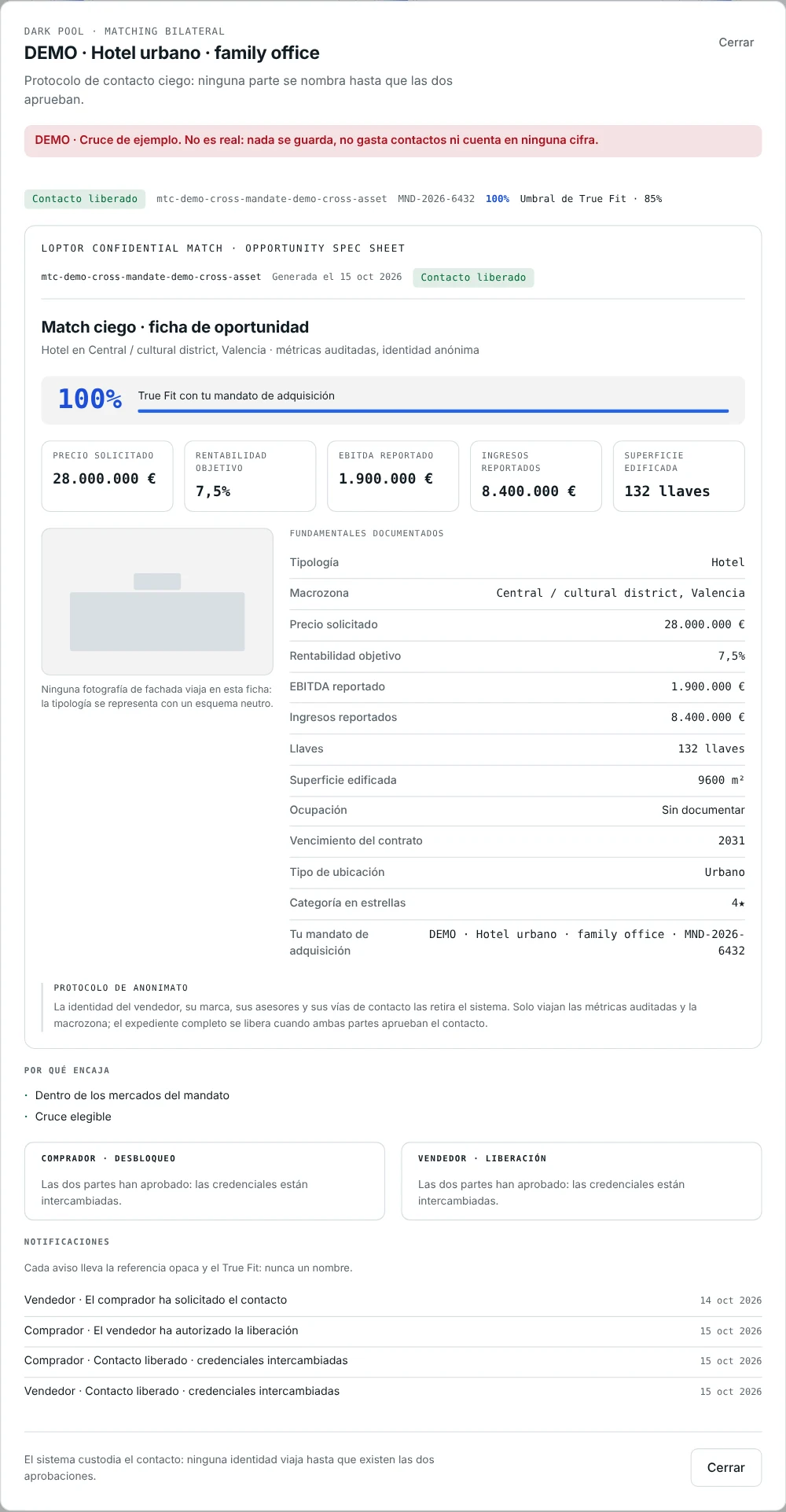This screenshot has width=786, height=1512.
Task: Select the Rentabilidad objetivo card 7,5%
Action: 250,476
